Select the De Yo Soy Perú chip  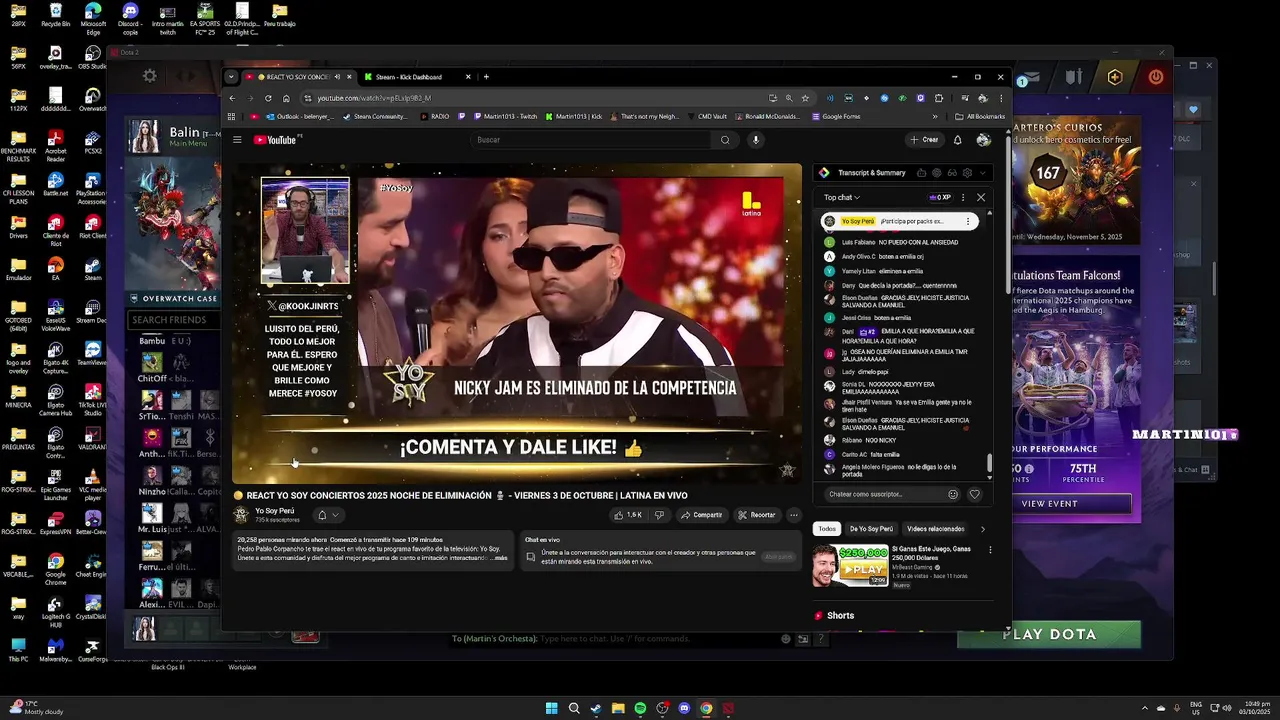coord(871,529)
